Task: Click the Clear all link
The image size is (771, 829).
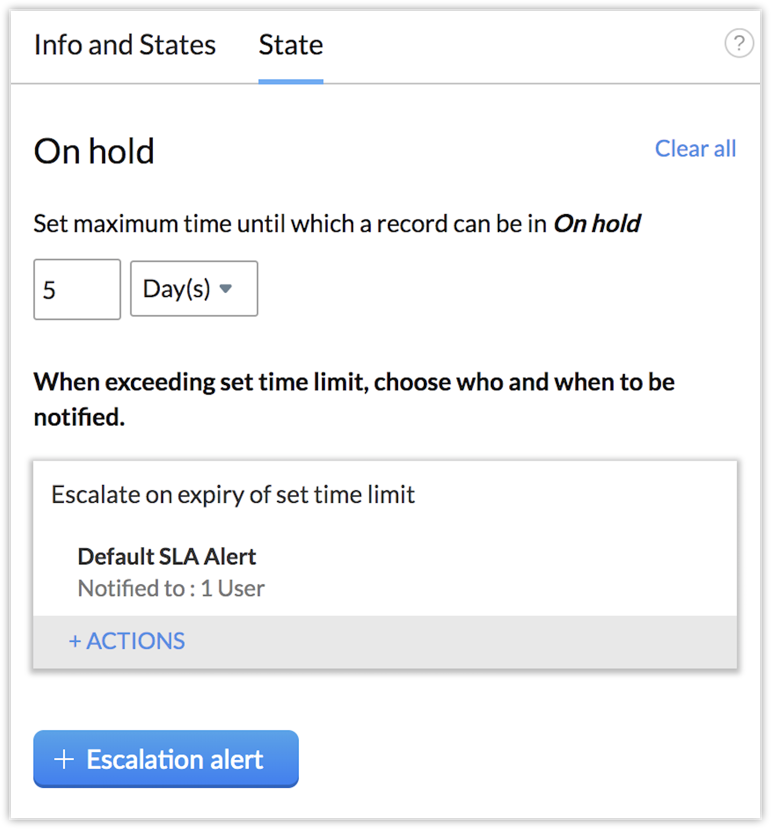Action: [x=695, y=149]
